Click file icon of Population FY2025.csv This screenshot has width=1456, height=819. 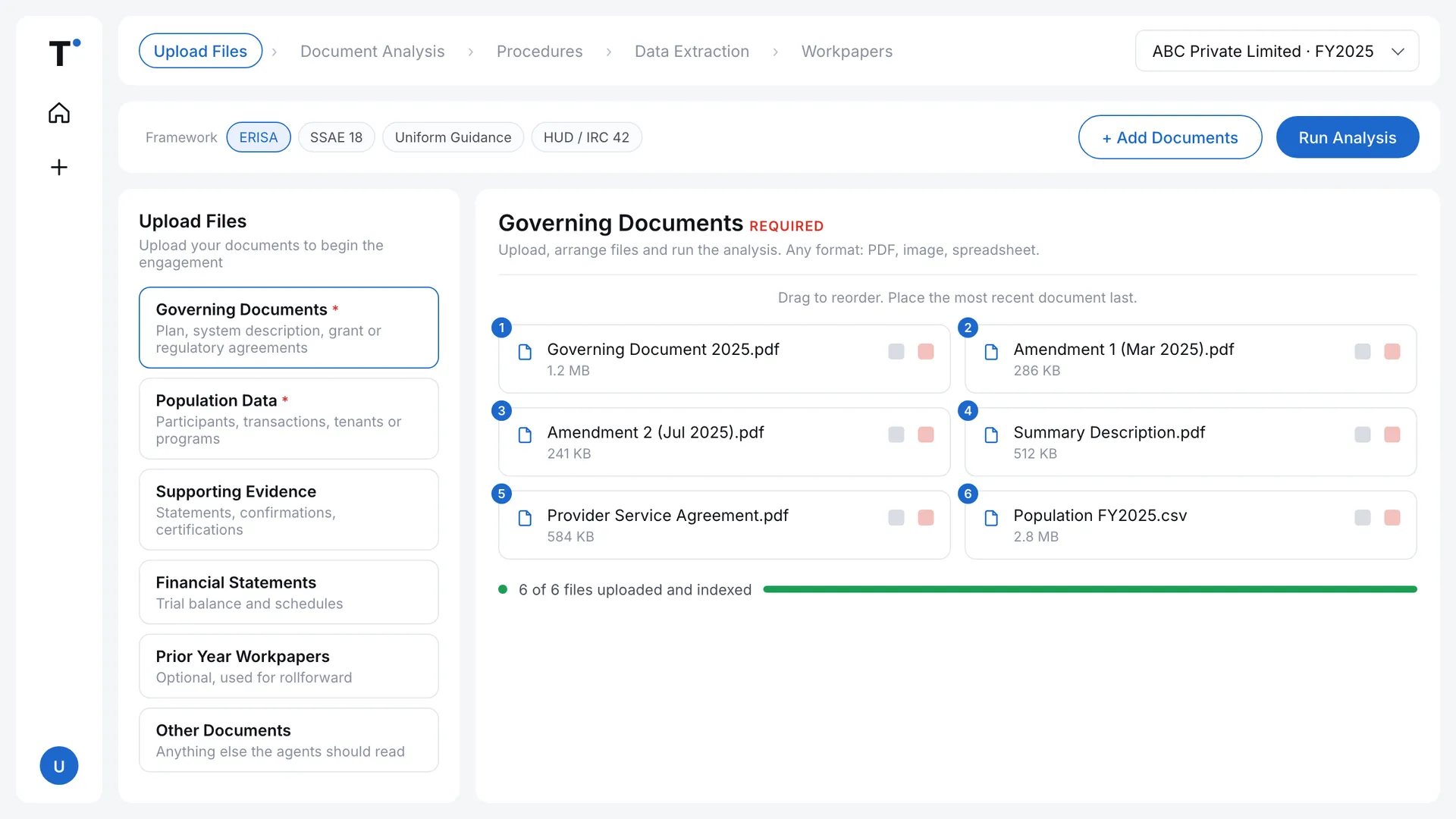991,518
